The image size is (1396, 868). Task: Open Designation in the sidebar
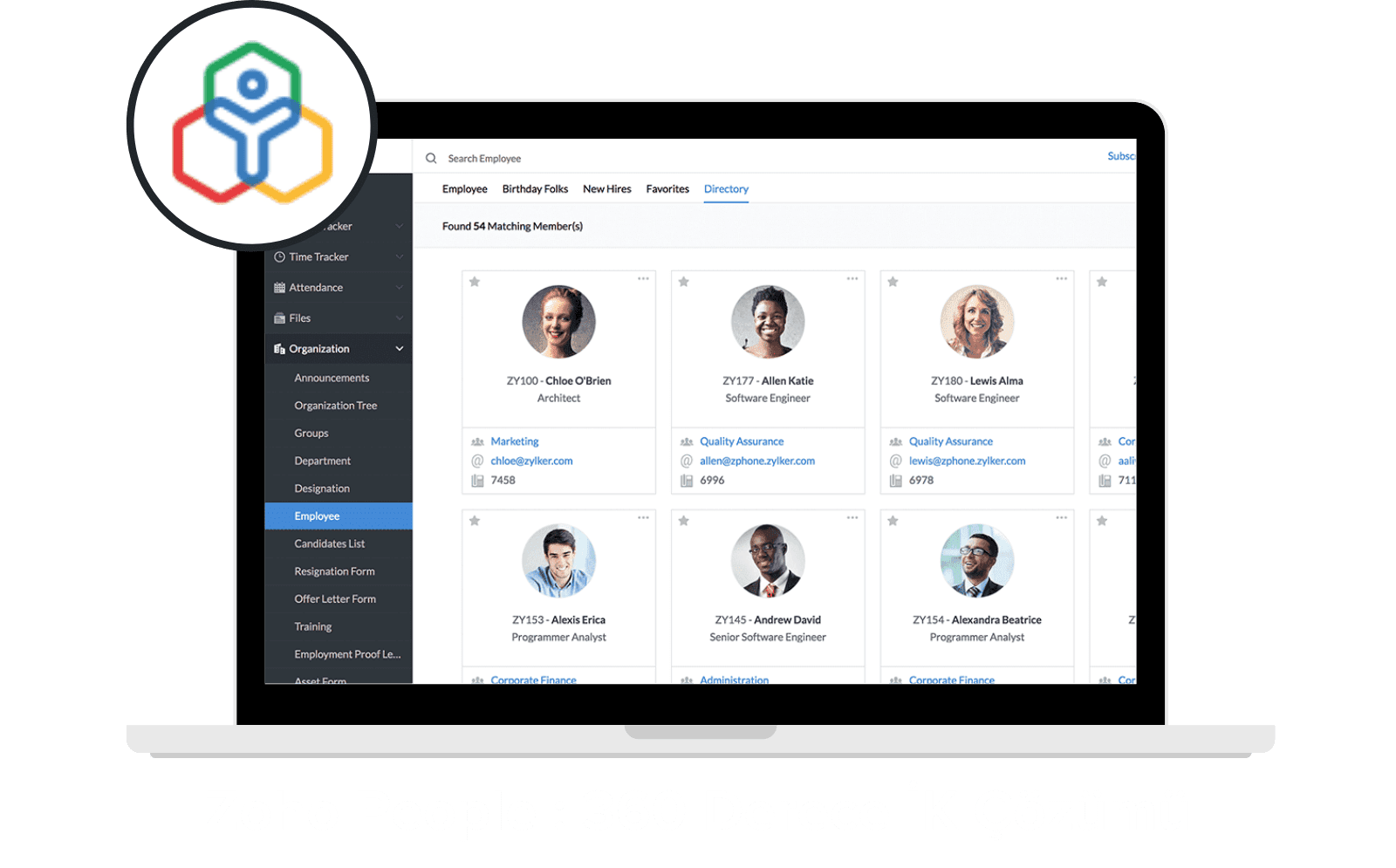pyautogui.click(x=322, y=489)
